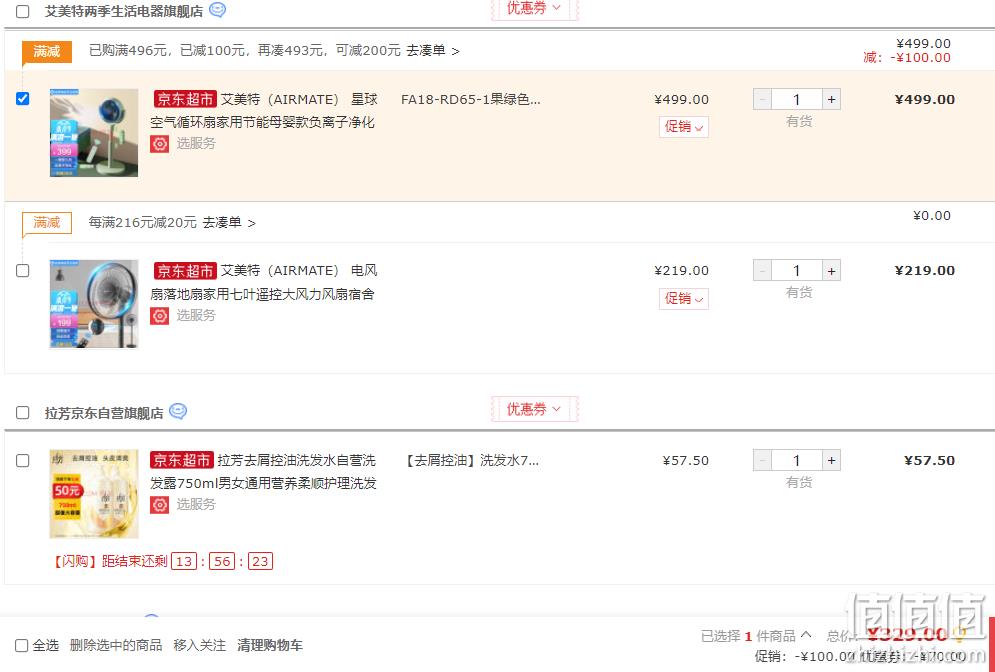Open 拉芳京东自营旗舰店 store page
This screenshot has width=995, height=672.
coord(104,413)
